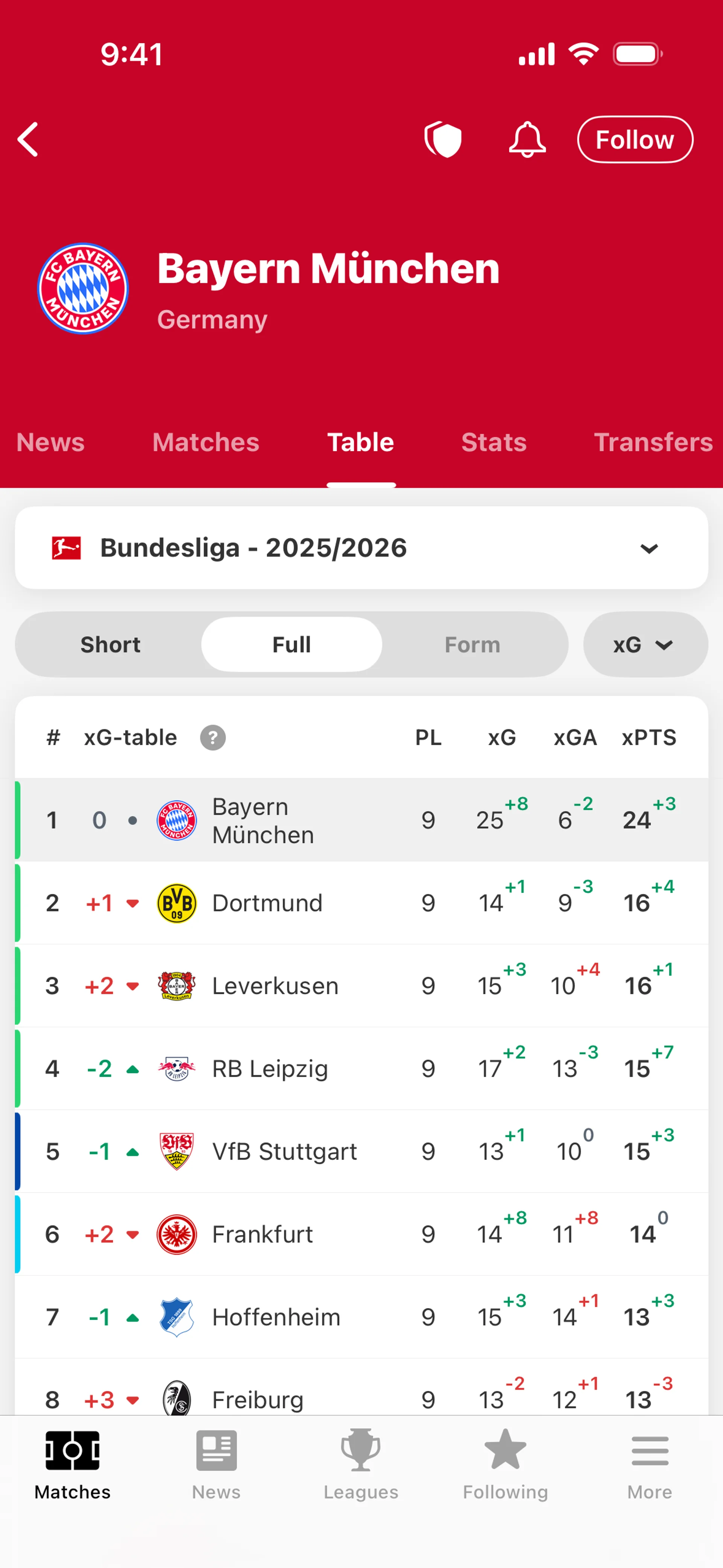Switch table view to Short
Viewport: 723px width, 1568px height.
click(110, 645)
